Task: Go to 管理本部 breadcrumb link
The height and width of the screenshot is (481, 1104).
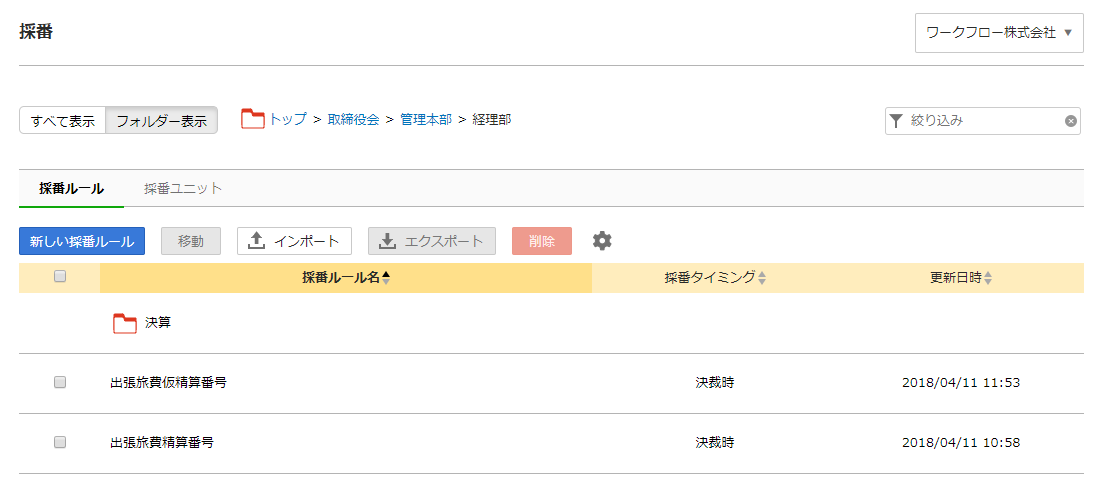Action: (426, 120)
